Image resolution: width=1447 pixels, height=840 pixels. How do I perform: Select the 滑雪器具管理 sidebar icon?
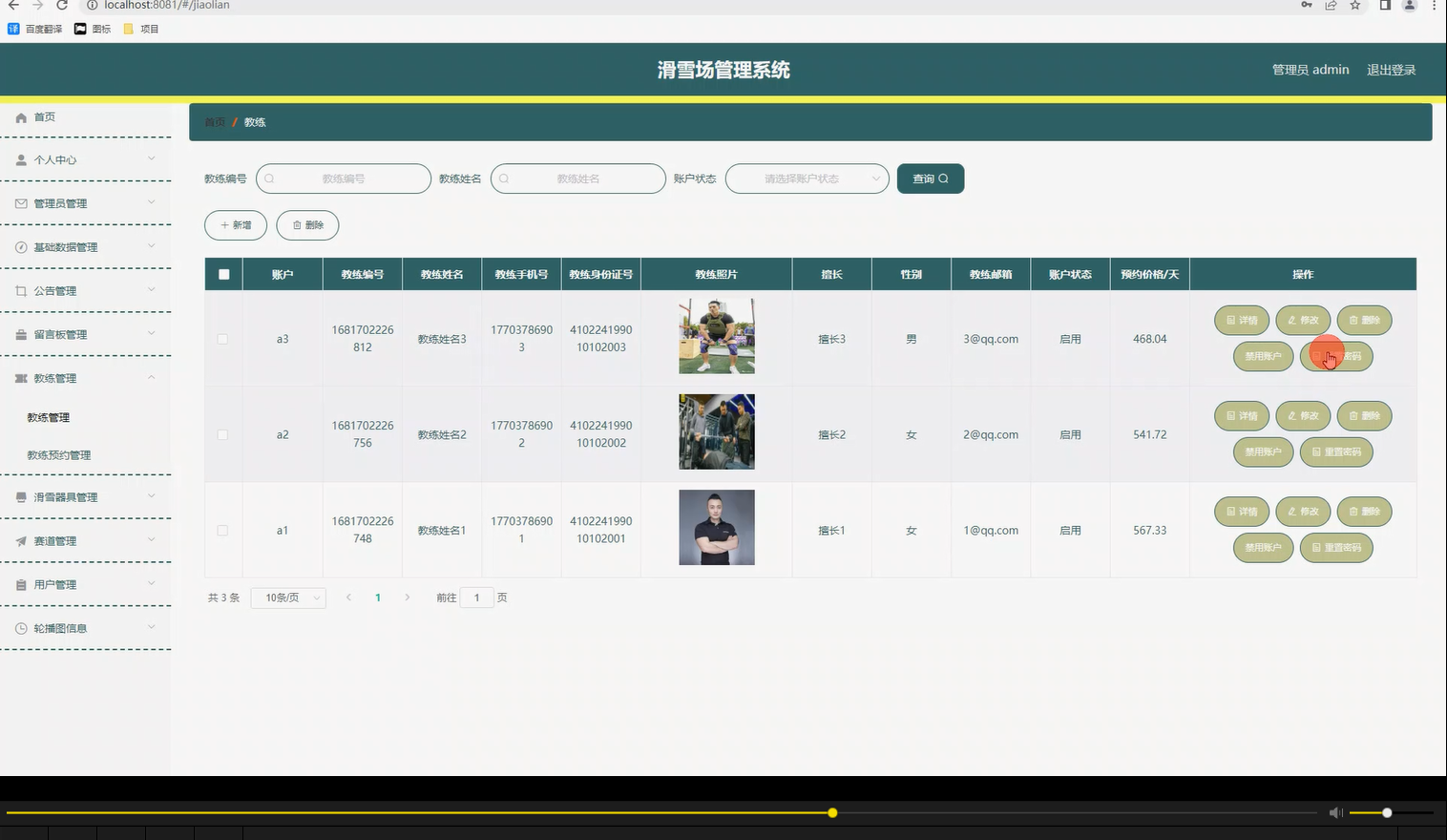coord(21,496)
